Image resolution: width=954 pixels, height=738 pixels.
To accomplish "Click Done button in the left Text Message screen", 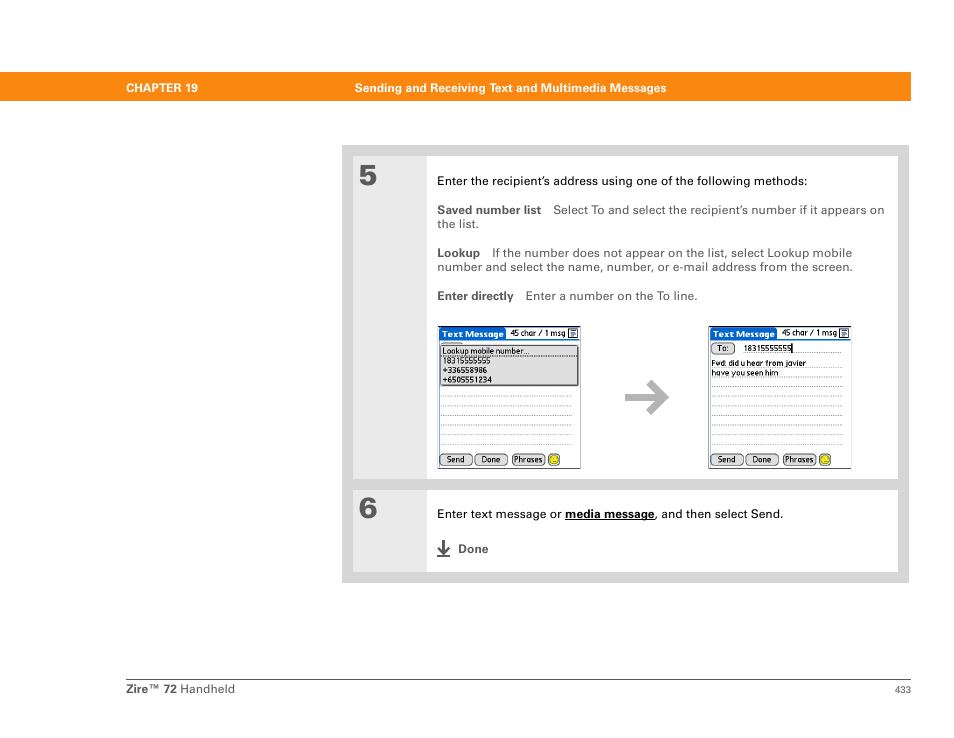I will click(x=491, y=460).
